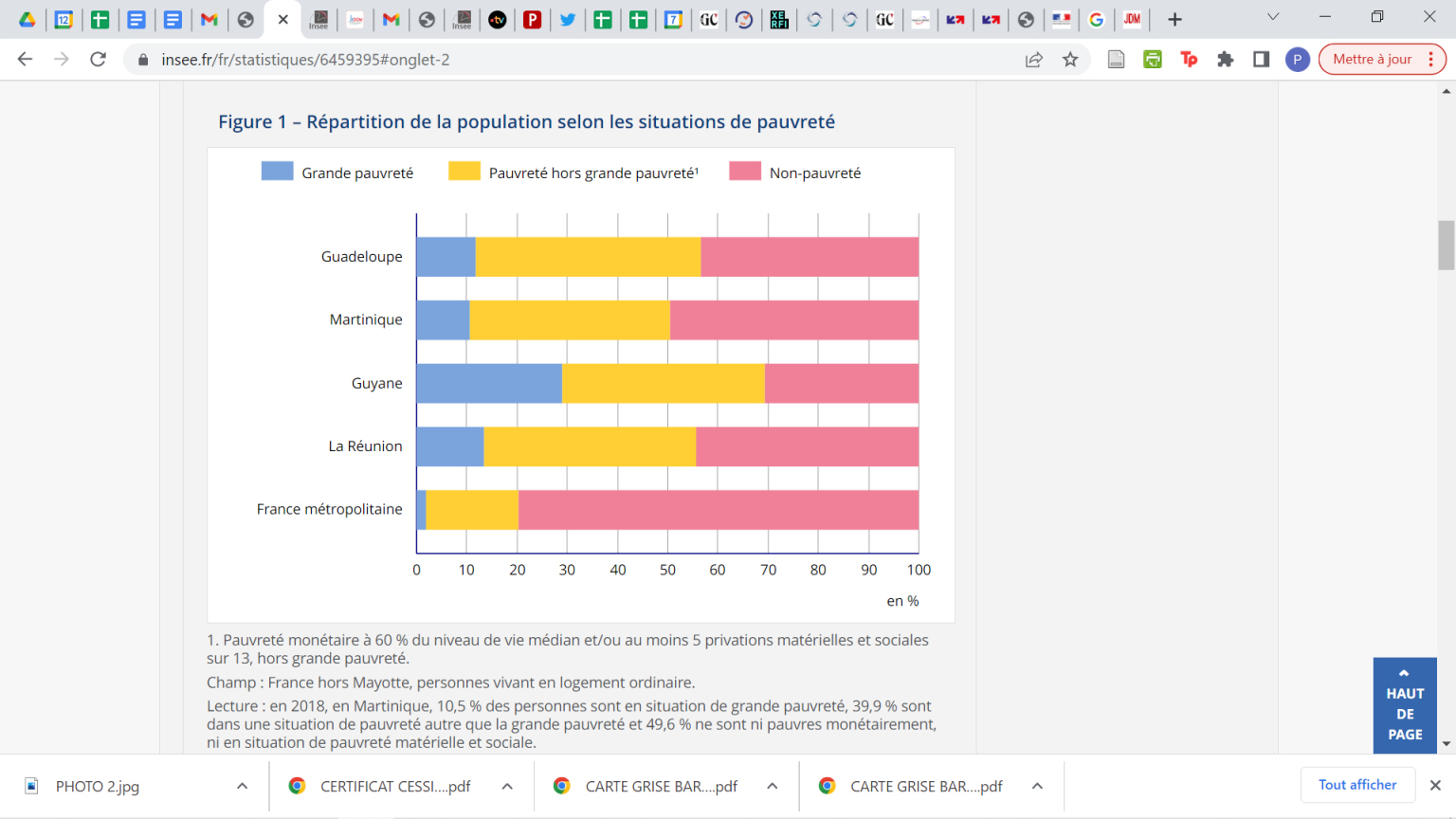The image size is (1456, 819).
Task: Reload the INSEE page
Action: click(98, 60)
